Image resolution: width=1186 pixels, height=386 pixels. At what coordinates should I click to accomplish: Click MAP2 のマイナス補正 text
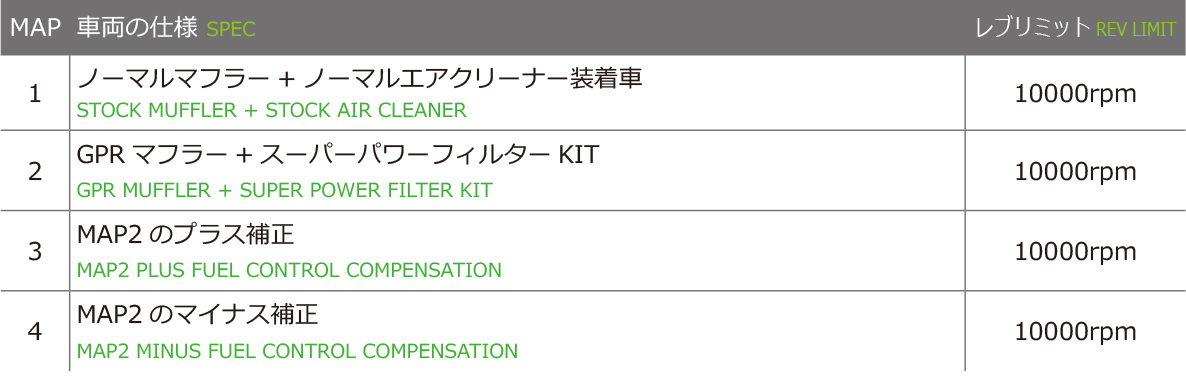click(197, 315)
